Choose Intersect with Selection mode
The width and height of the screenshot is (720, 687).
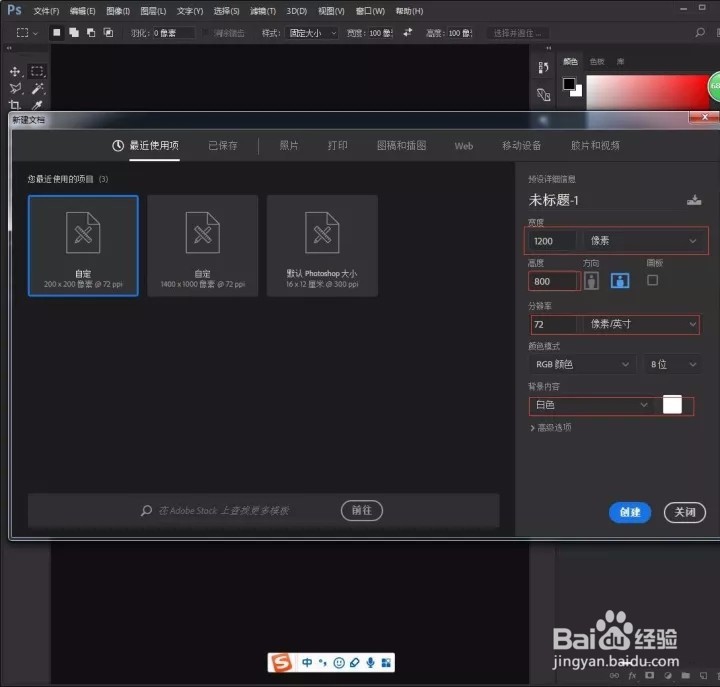point(108,33)
